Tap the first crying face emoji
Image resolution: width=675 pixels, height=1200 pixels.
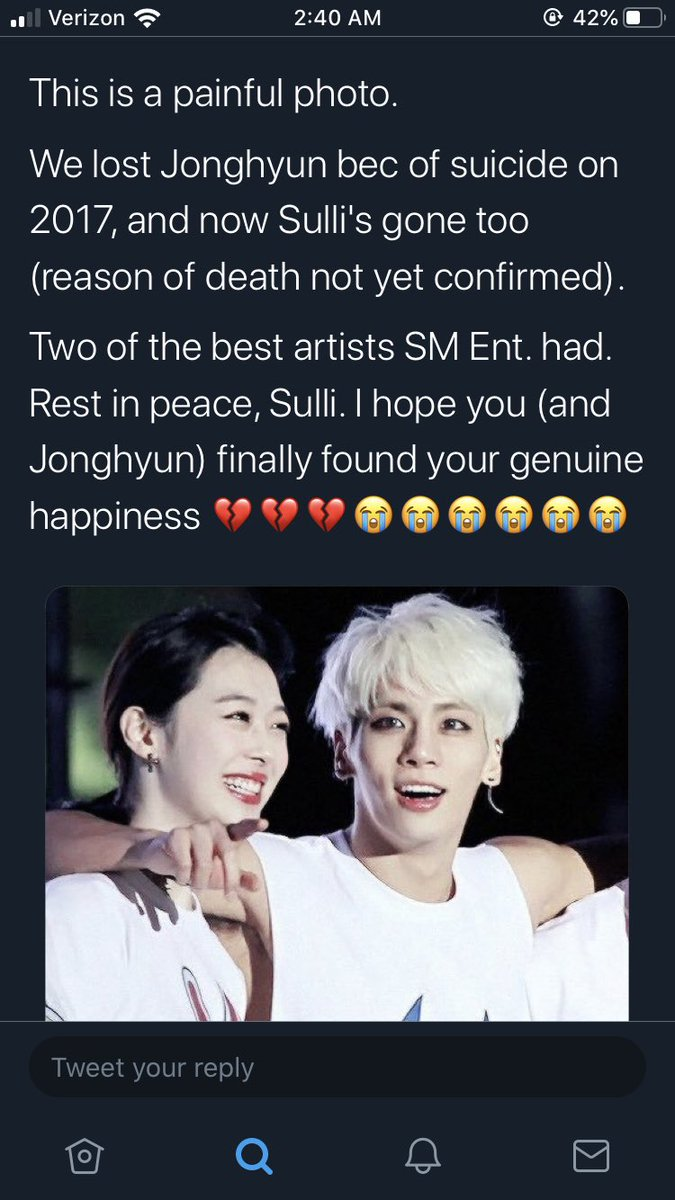click(x=371, y=516)
